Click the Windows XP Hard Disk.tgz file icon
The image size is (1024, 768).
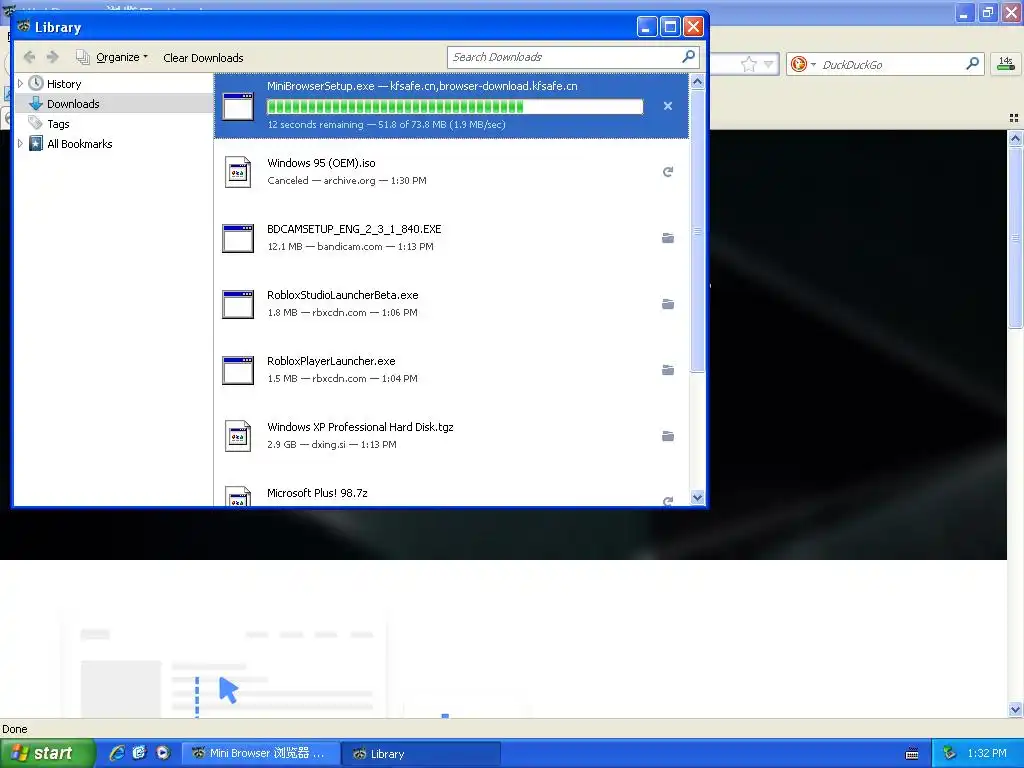[x=238, y=436]
